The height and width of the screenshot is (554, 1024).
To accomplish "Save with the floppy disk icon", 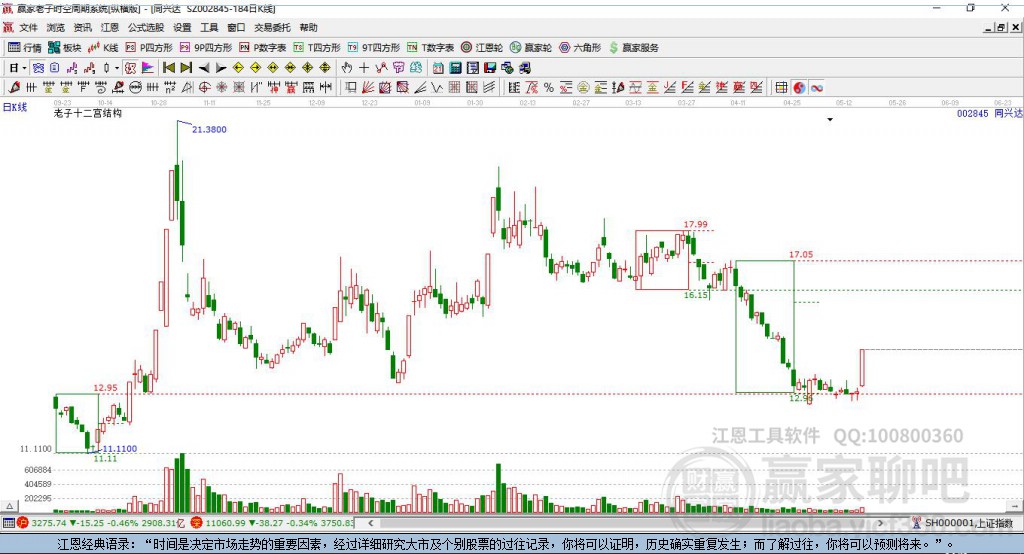I will 490,67.
